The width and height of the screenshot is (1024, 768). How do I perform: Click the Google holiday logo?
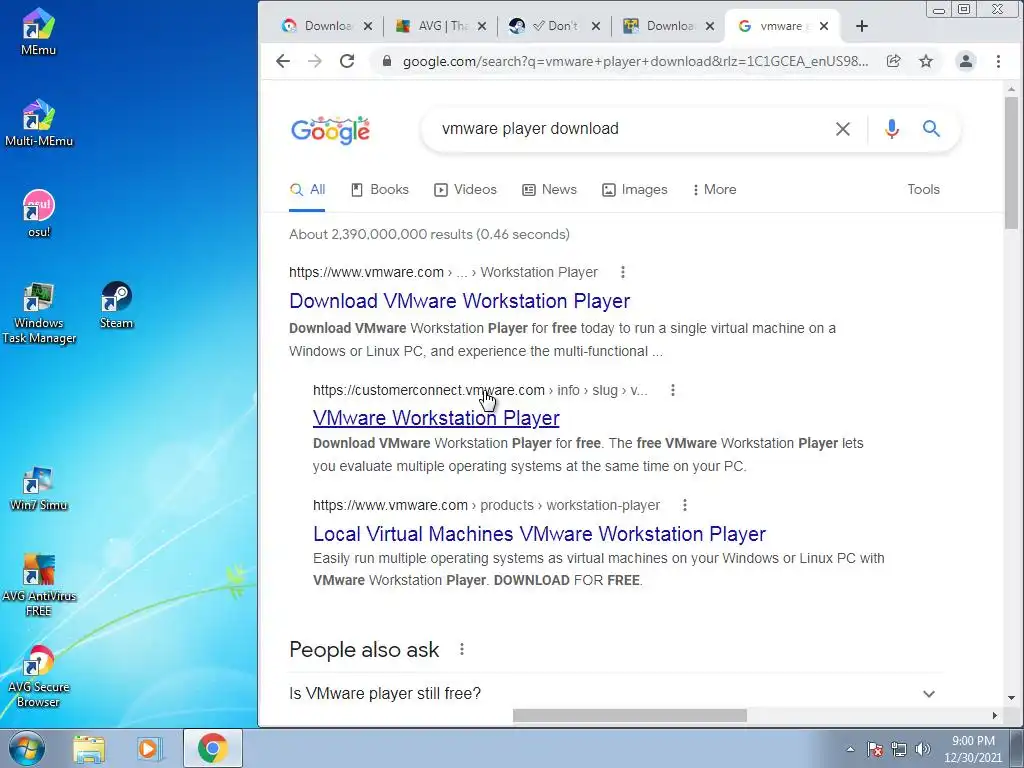(330, 131)
